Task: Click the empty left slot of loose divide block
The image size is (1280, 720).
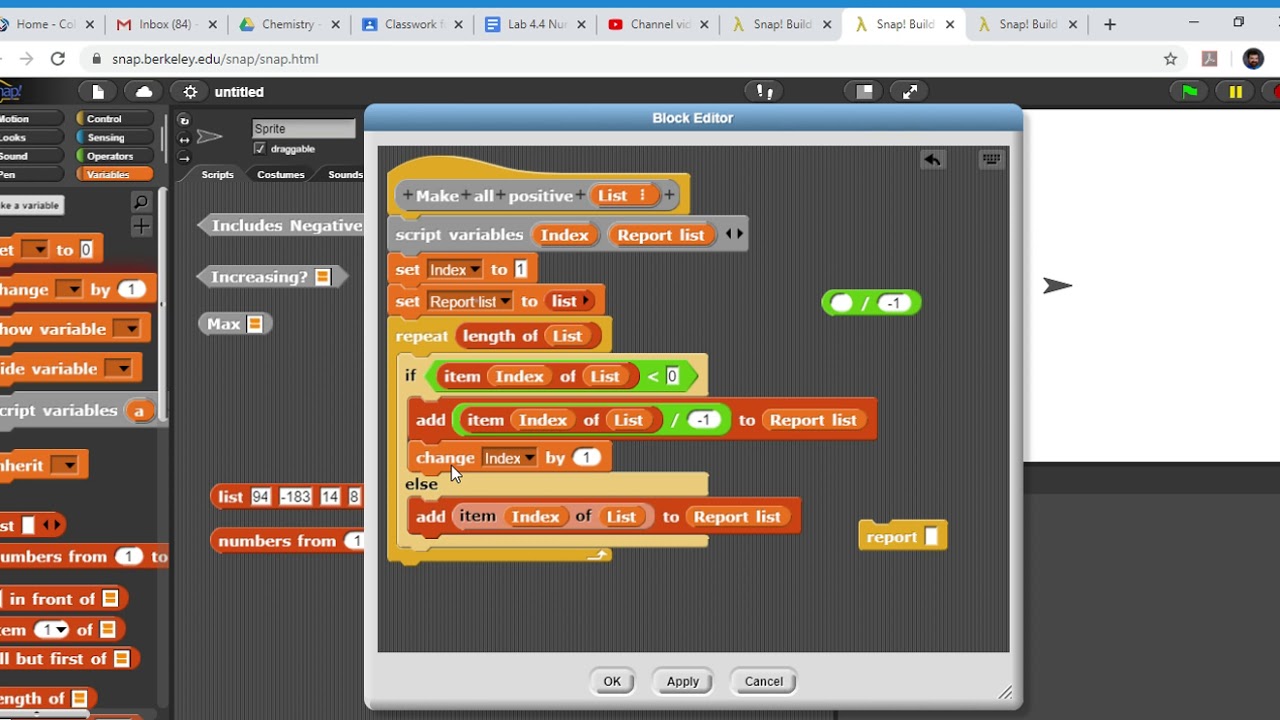Action: pyautogui.click(x=842, y=303)
